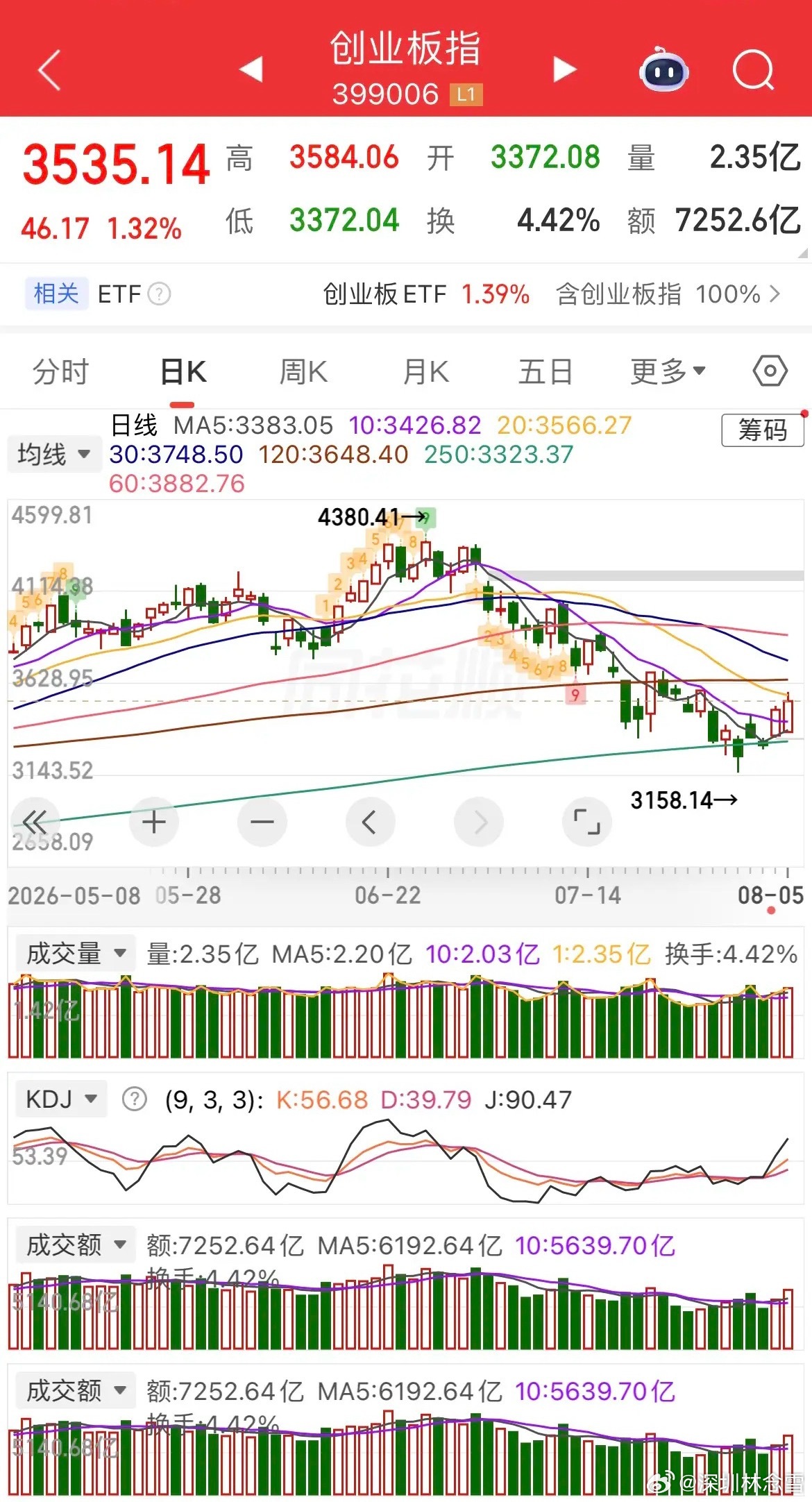Open search with the magnifier icon

pos(754,70)
